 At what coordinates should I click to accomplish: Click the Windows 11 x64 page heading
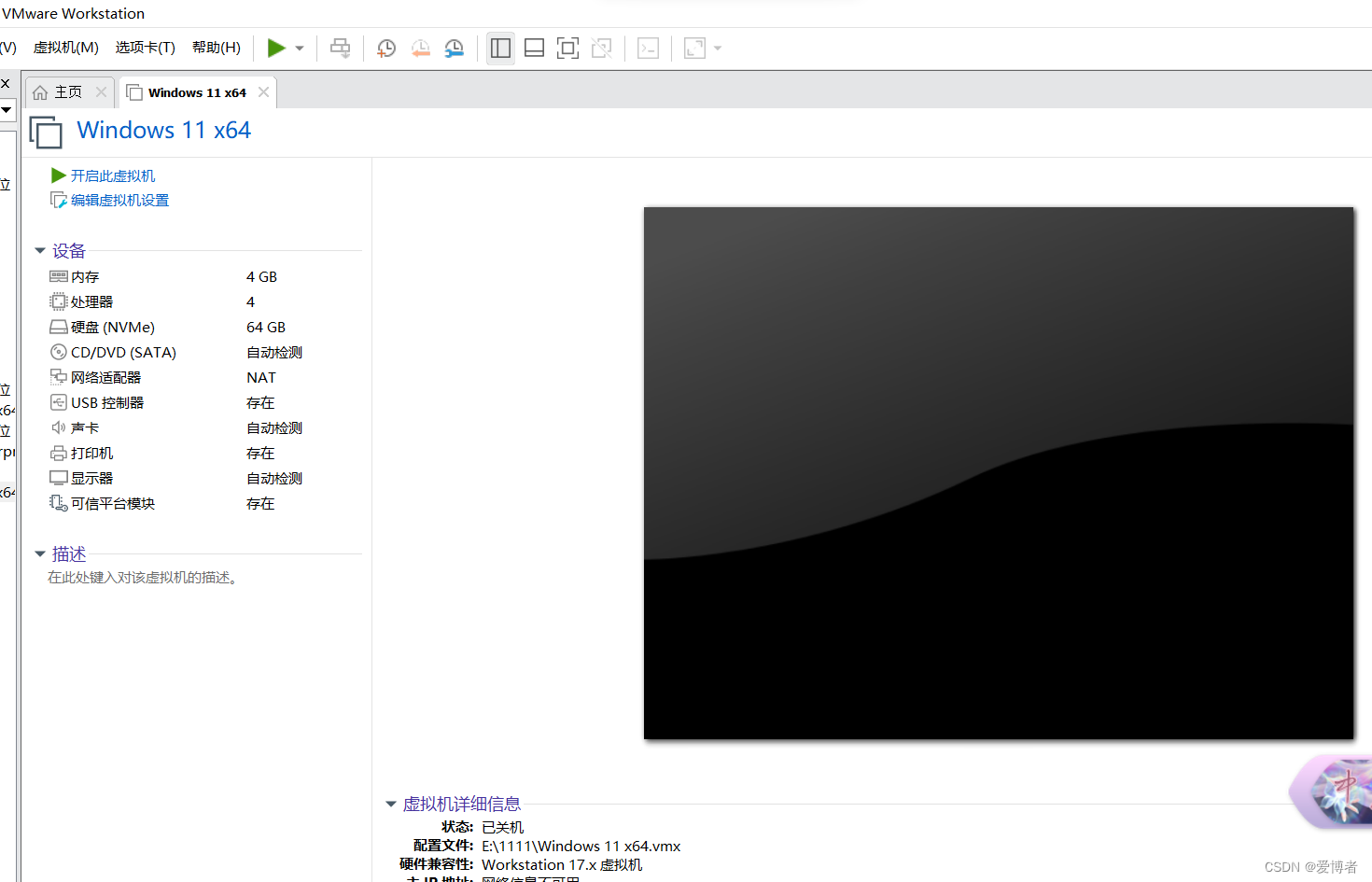click(163, 131)
